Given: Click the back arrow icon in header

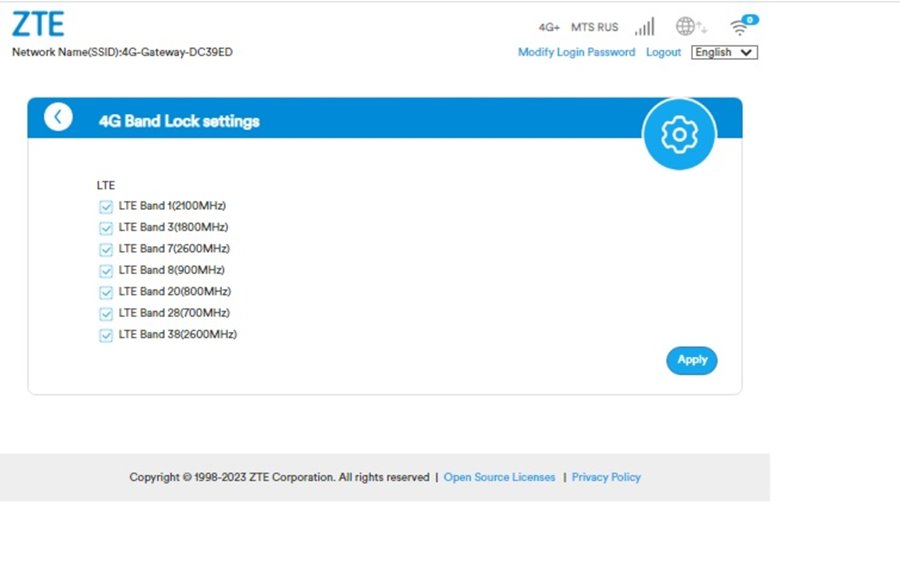Looking at the screenshot, I should [58, 117].
